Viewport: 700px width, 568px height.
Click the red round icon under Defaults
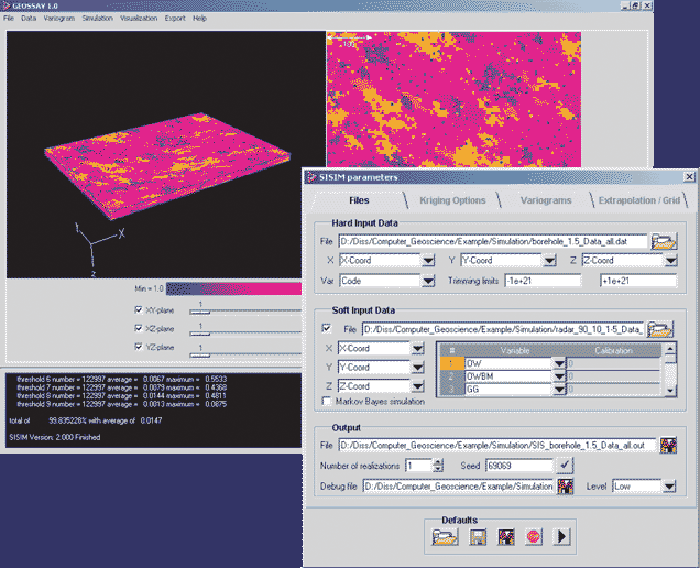click(x=534, y=538)
